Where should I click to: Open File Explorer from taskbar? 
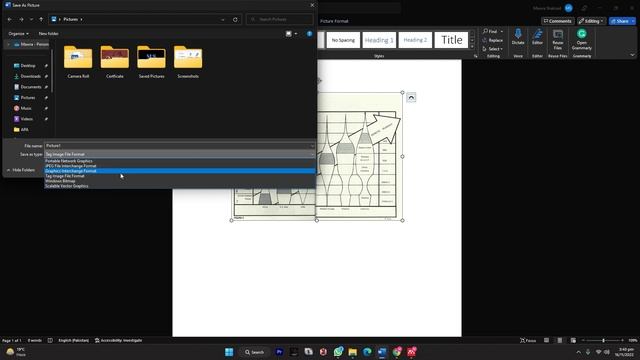pyautogui.click(x=353, y=352)
